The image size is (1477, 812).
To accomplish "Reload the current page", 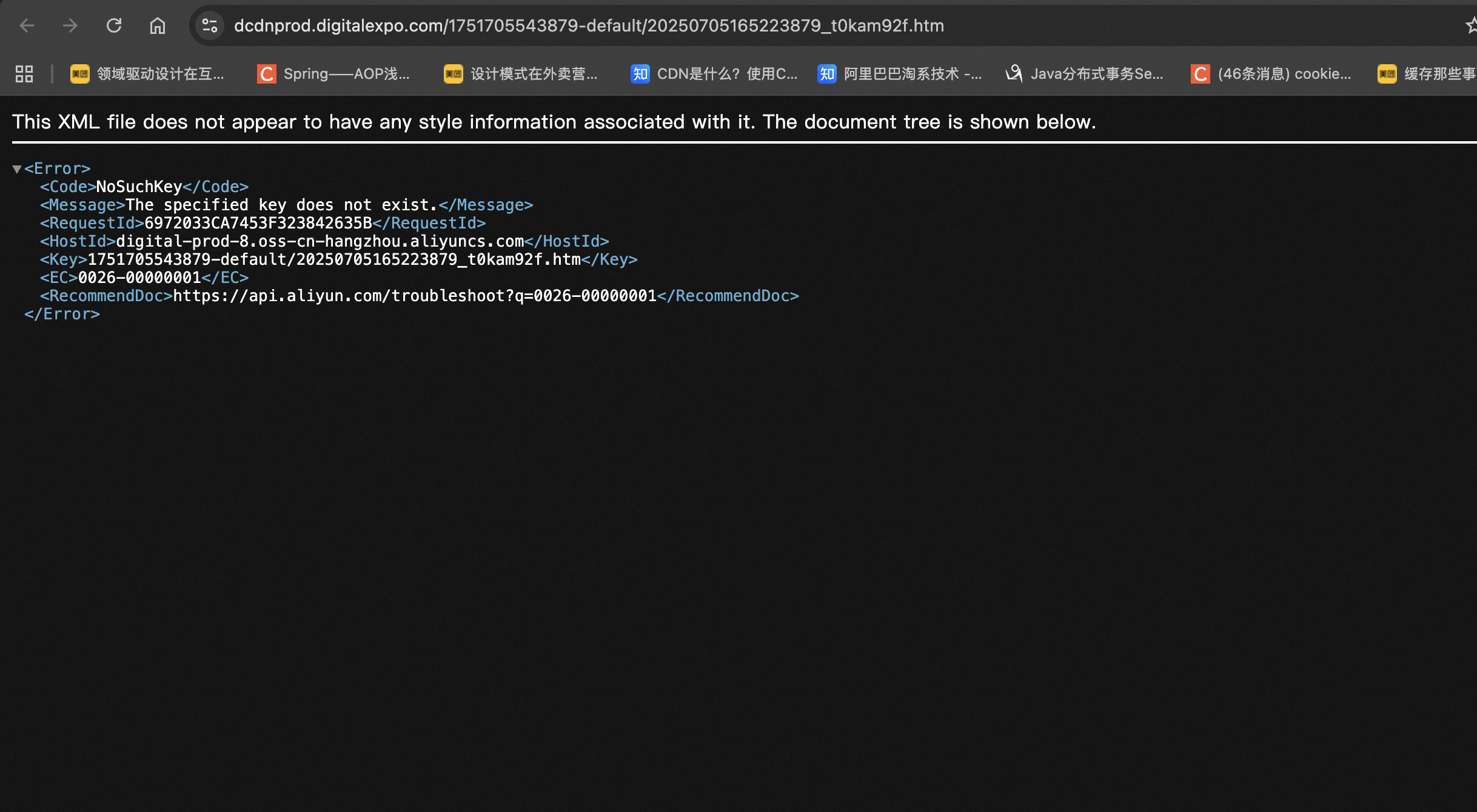I will coord(114,25).
